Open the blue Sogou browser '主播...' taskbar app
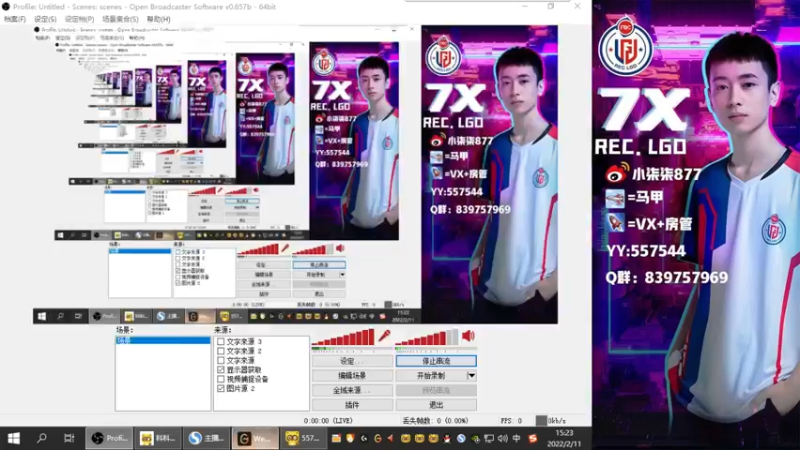800x450 pixels. (206, 438)
